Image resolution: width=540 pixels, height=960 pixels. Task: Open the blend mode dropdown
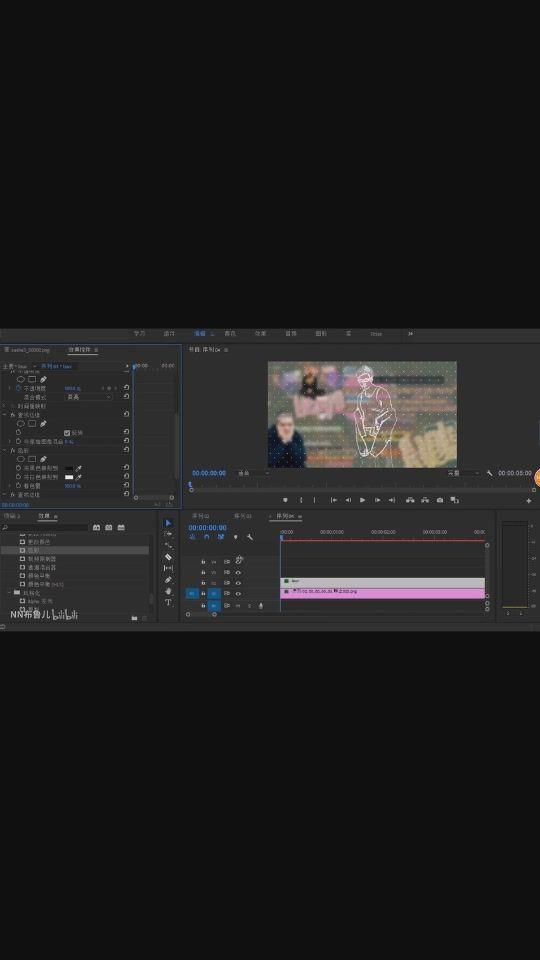[89, 397]
